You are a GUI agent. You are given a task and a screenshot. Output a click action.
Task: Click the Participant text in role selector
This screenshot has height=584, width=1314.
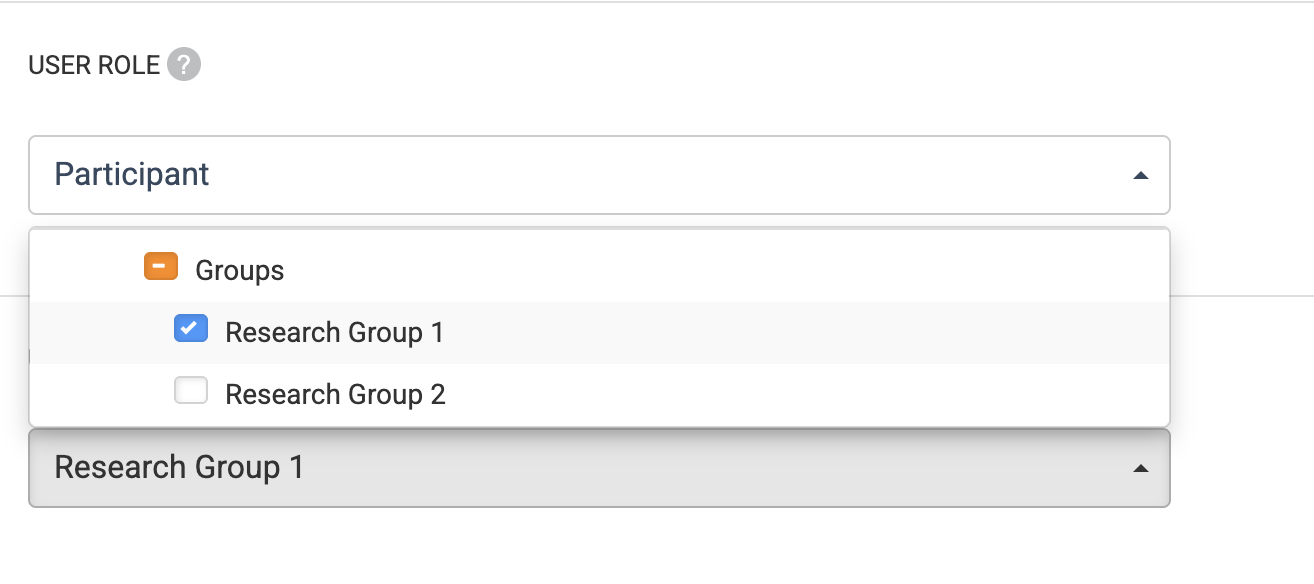click(x=132, y=175)
